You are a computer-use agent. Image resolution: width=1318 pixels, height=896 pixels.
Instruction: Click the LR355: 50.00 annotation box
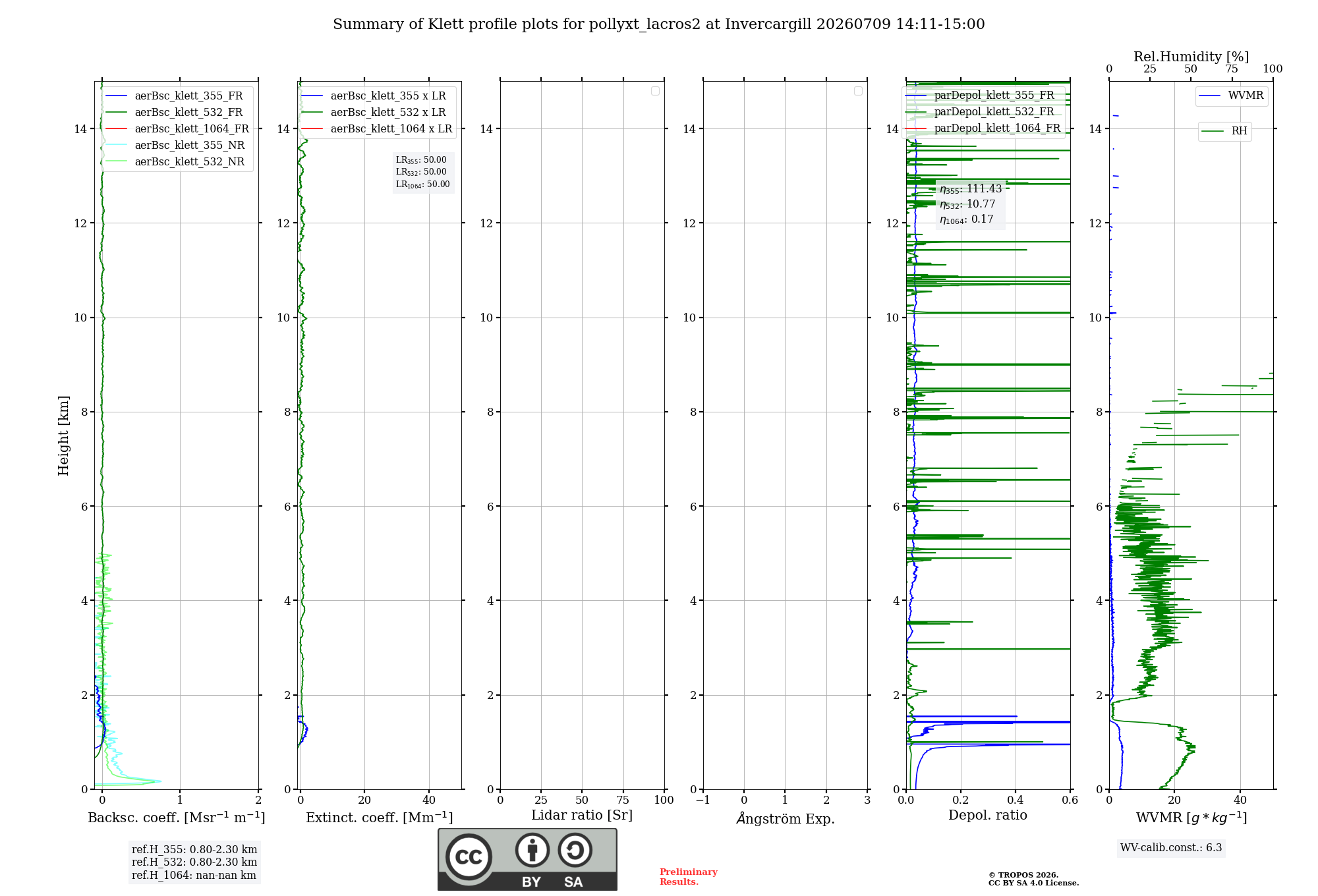[x=421, y=160]
